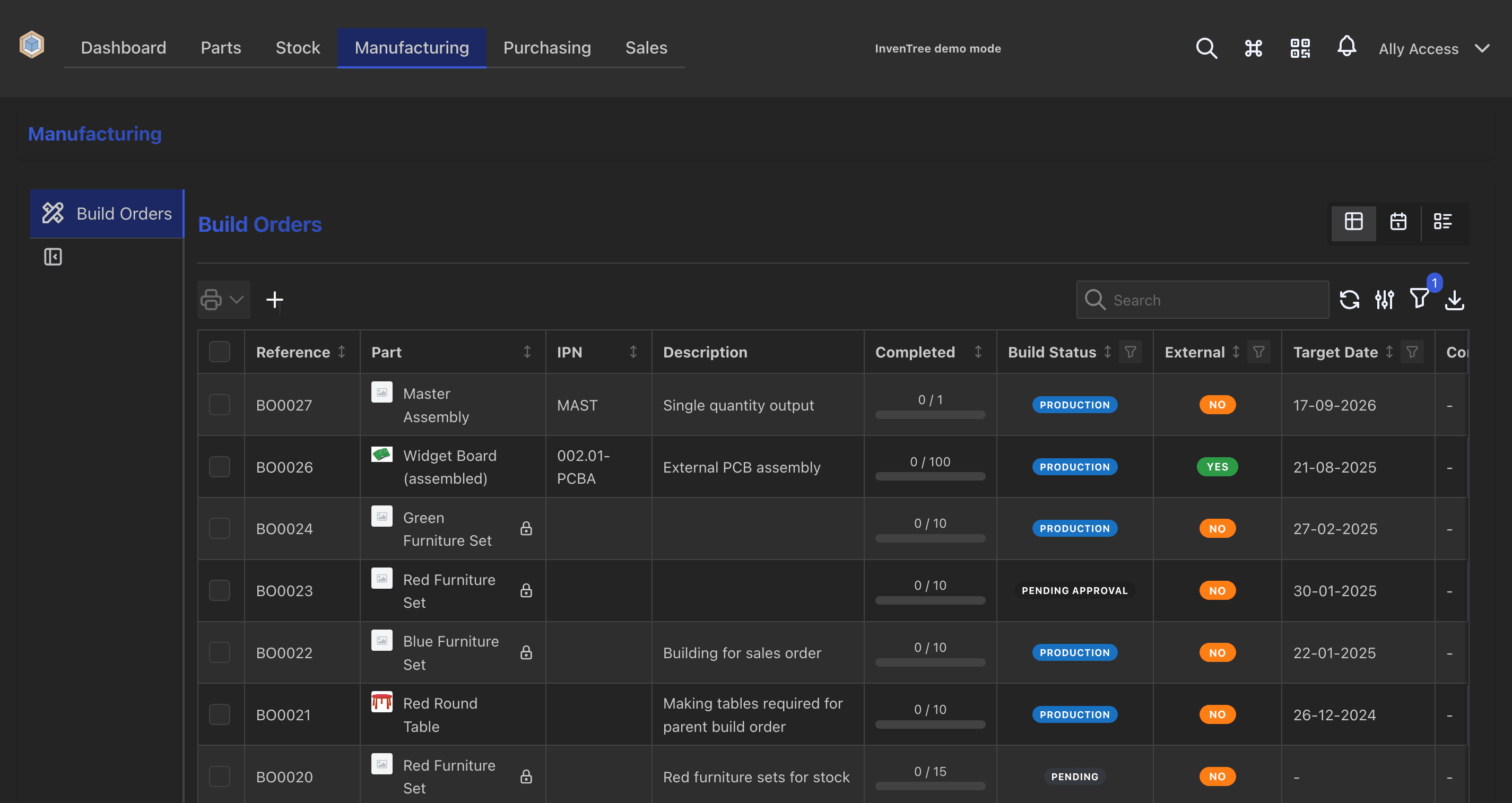Click the InvenTree logo icon

pos(32,46)
